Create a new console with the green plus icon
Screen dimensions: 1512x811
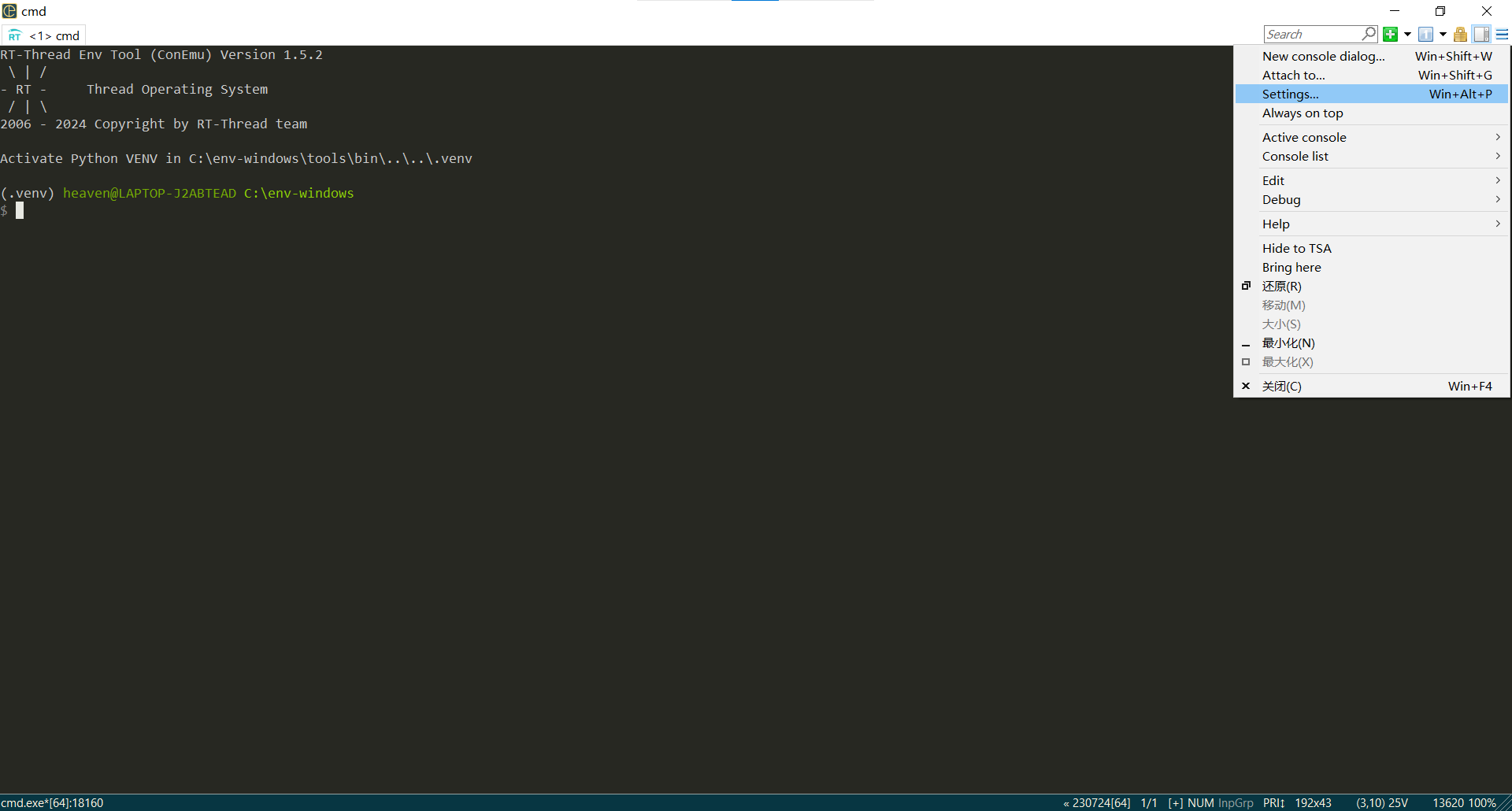pos(1390,34)
